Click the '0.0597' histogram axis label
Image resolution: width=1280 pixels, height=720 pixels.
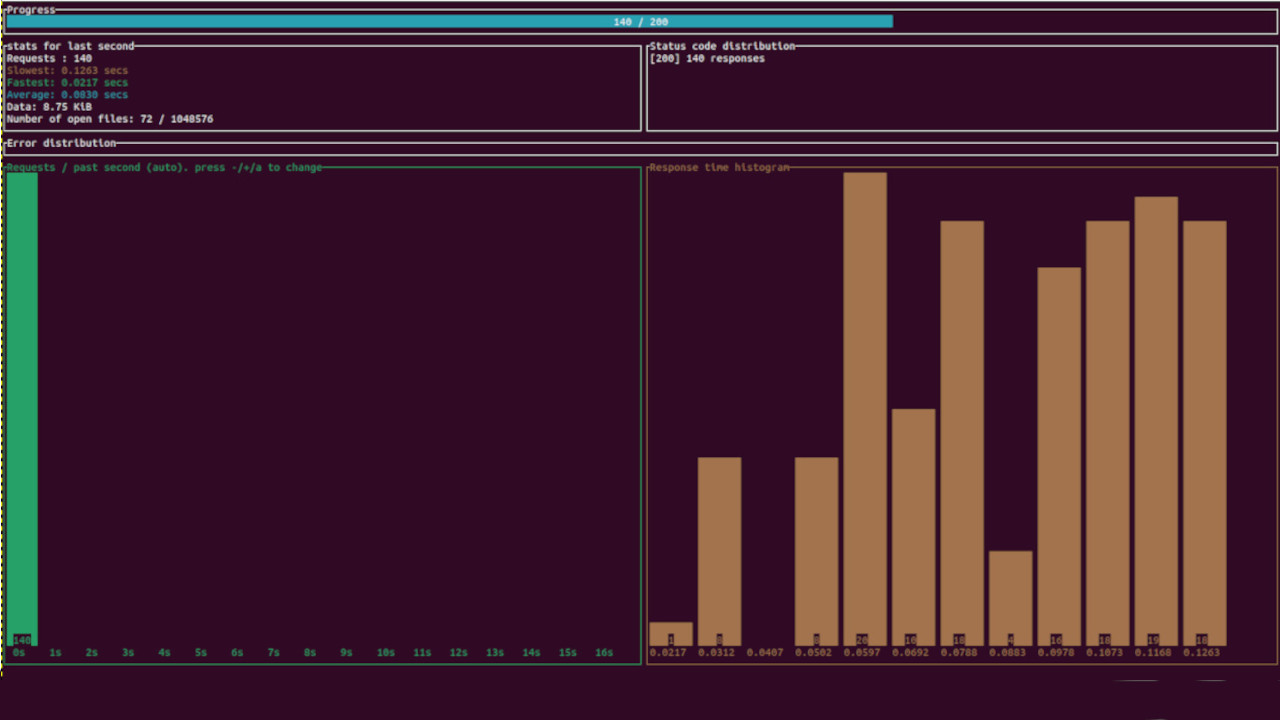862,652
